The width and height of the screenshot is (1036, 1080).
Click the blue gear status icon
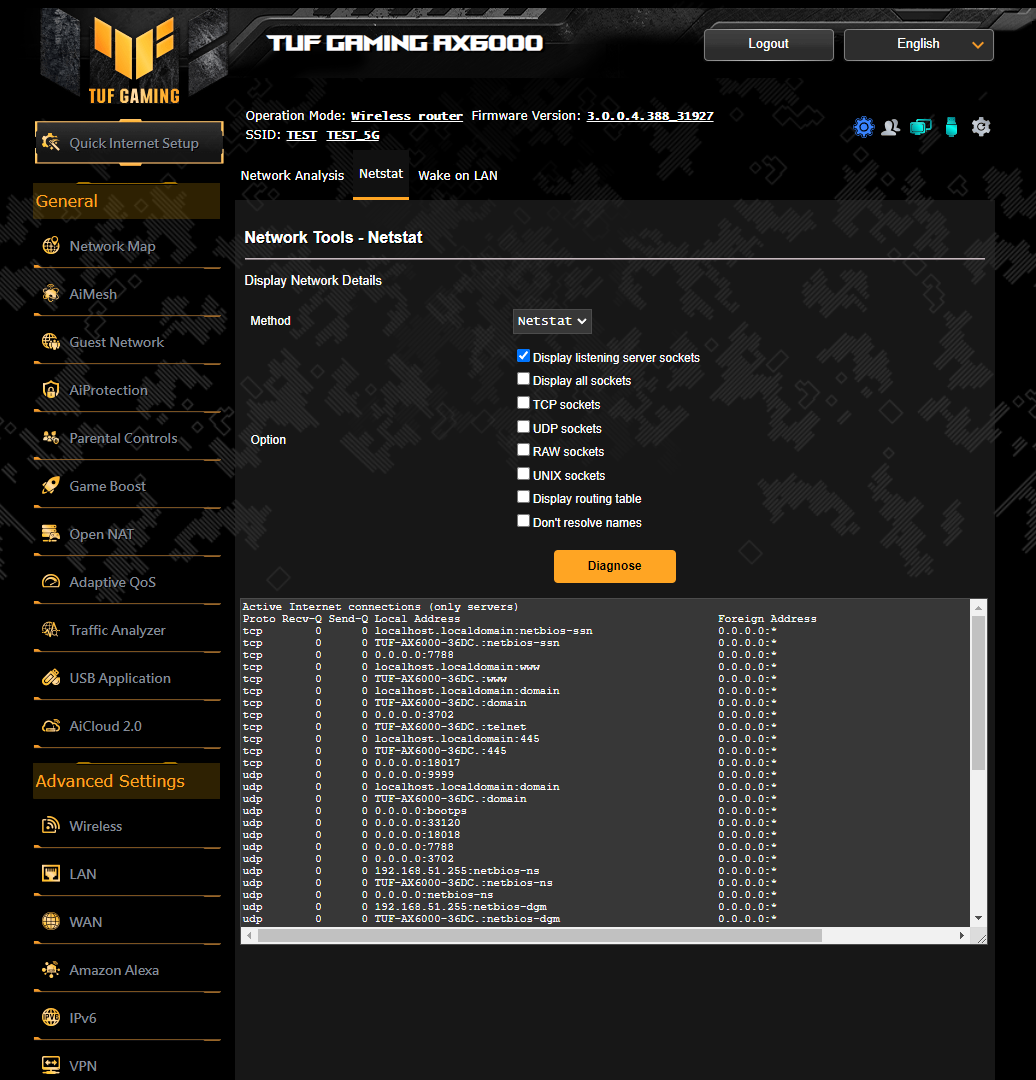(x=864, y=127)
